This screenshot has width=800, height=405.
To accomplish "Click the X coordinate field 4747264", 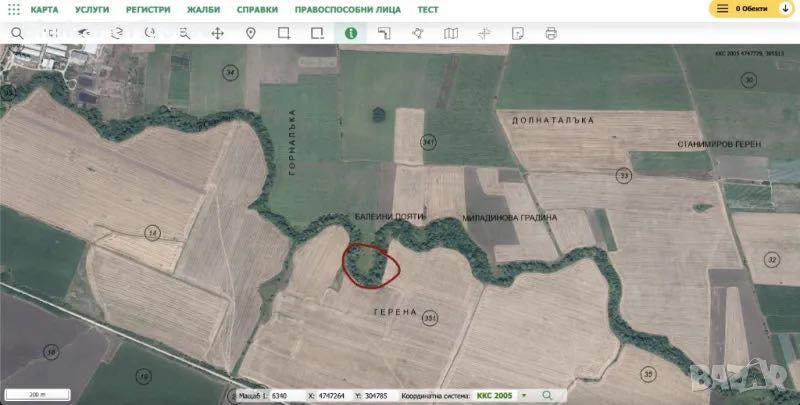I will (x=332, y=396).
